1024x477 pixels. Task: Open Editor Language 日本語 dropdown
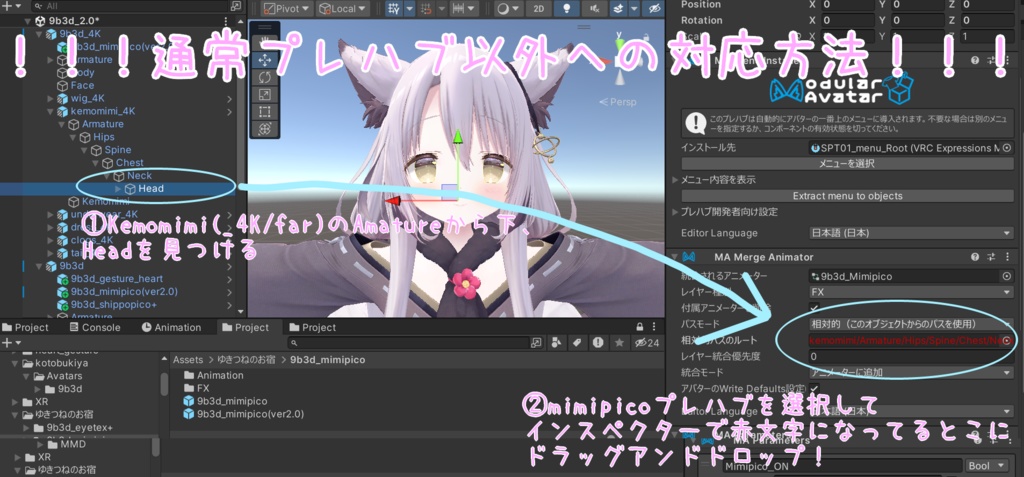(x=910, y=233)
